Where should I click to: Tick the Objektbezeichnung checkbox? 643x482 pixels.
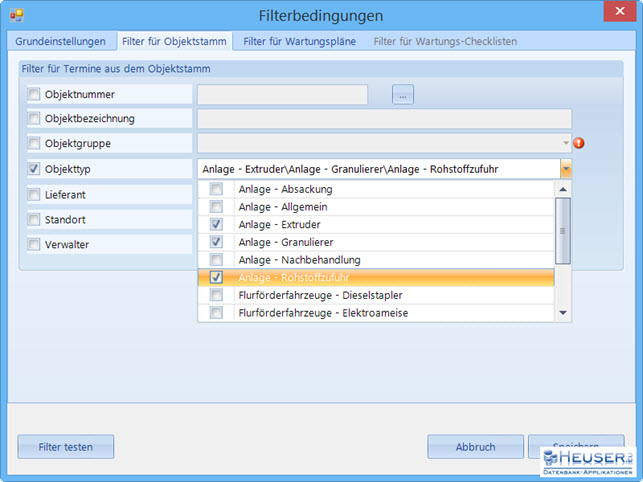35,119
